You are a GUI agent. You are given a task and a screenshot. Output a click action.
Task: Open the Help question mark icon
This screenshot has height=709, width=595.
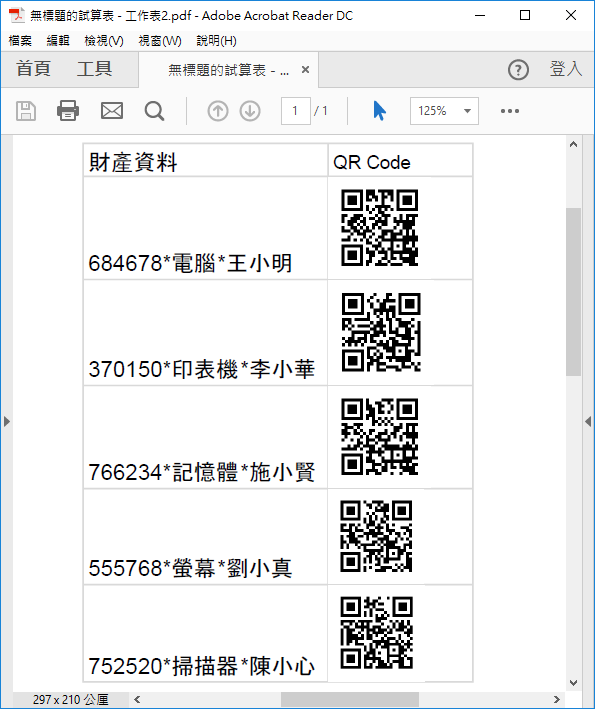(x=518, y=70)
